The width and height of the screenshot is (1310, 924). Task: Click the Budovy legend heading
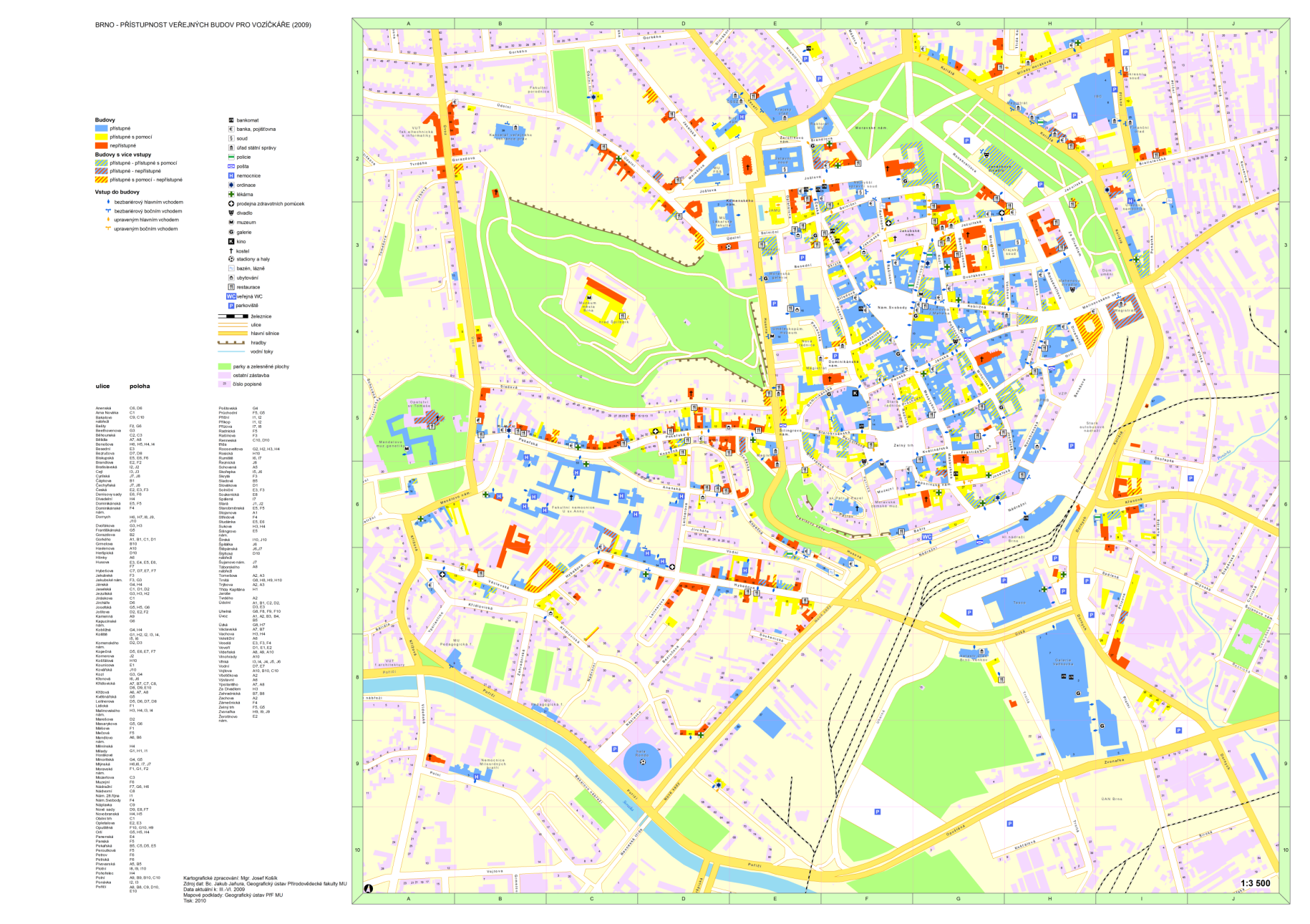(x=105, y=120)
